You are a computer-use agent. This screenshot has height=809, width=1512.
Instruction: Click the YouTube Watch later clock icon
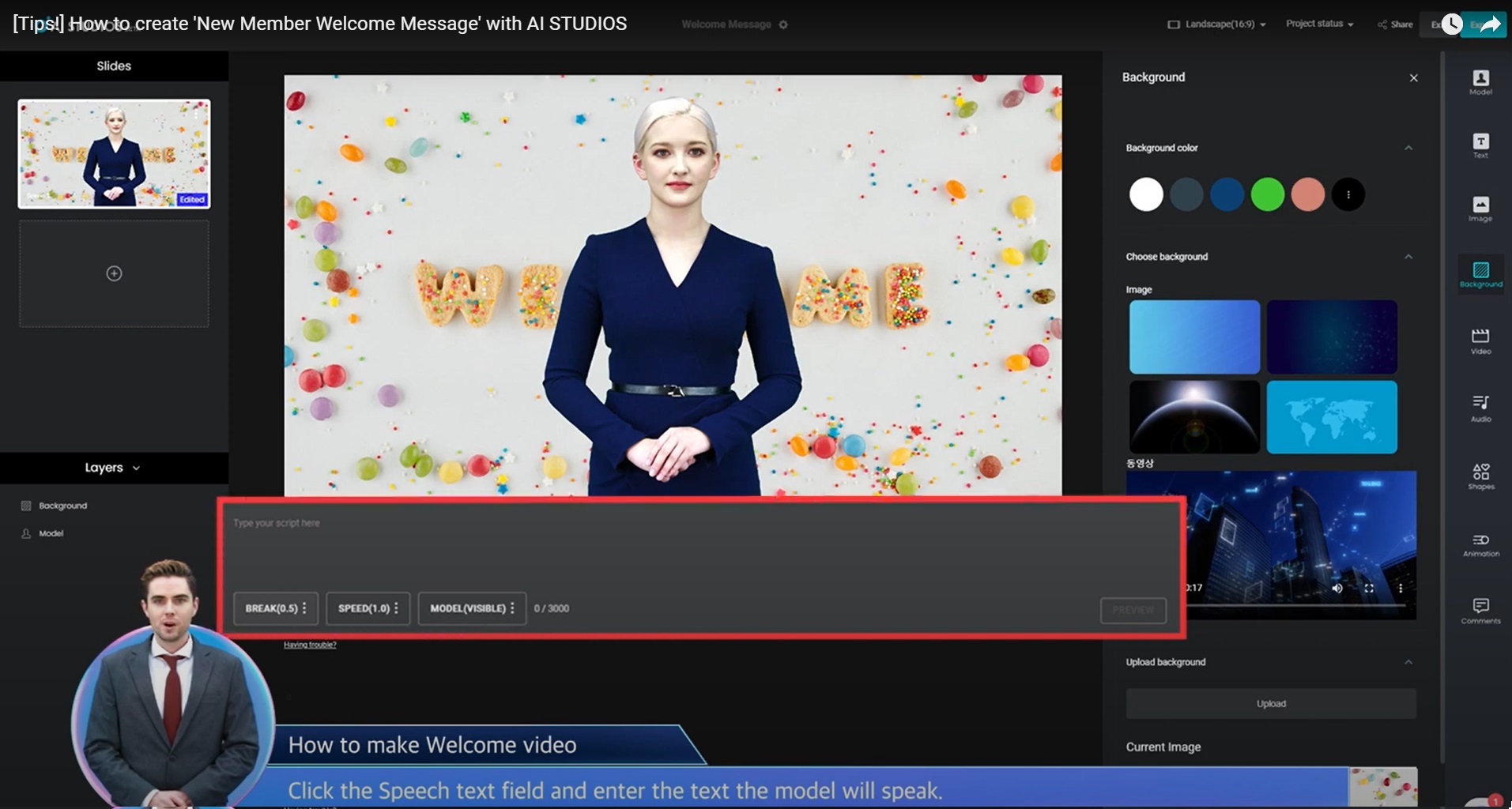1451,24
